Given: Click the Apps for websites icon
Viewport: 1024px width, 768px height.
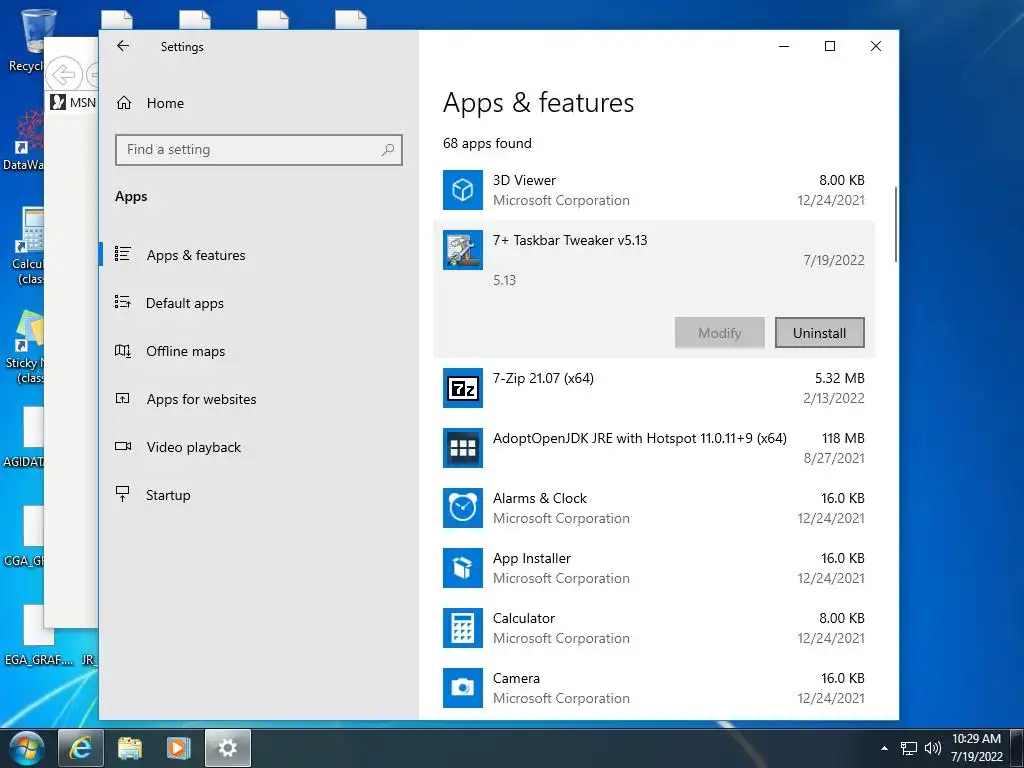Looking at the screenshot, I should pyautogui.click(x=123, y=398).
